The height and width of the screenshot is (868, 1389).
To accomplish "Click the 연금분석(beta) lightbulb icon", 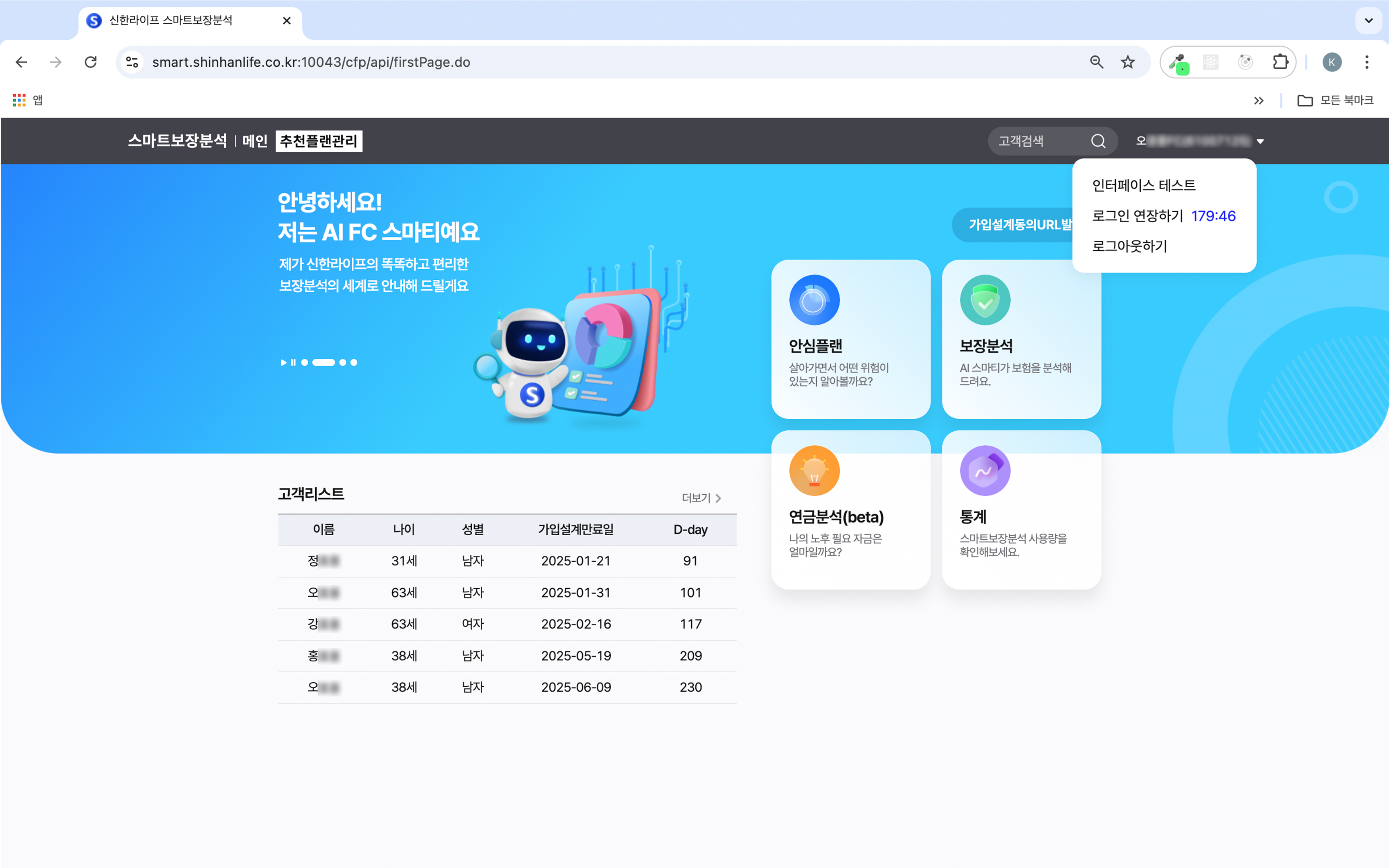I will click(x=814, y=470).
